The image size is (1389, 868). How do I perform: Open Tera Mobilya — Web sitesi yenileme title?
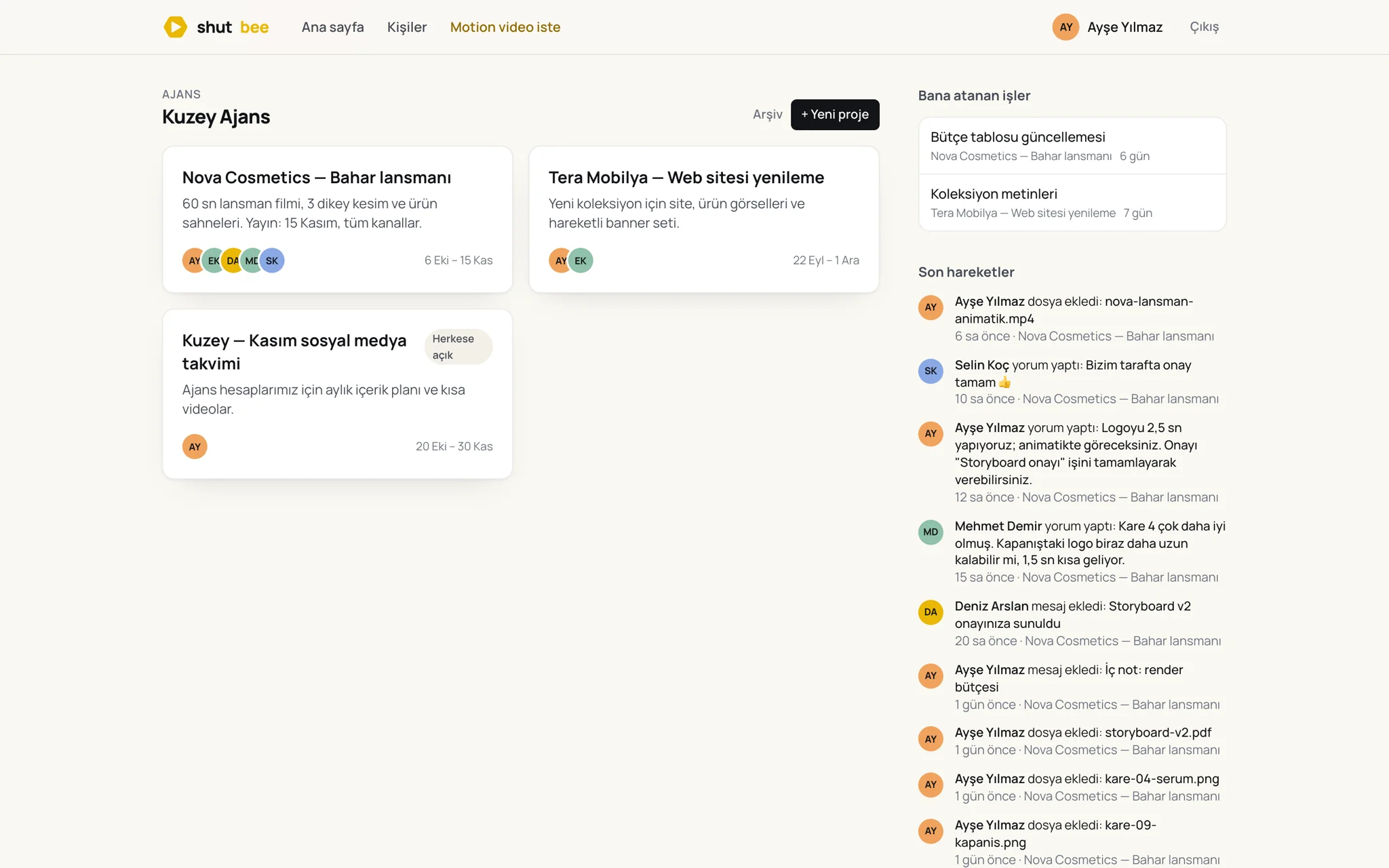tap(686, 178)
